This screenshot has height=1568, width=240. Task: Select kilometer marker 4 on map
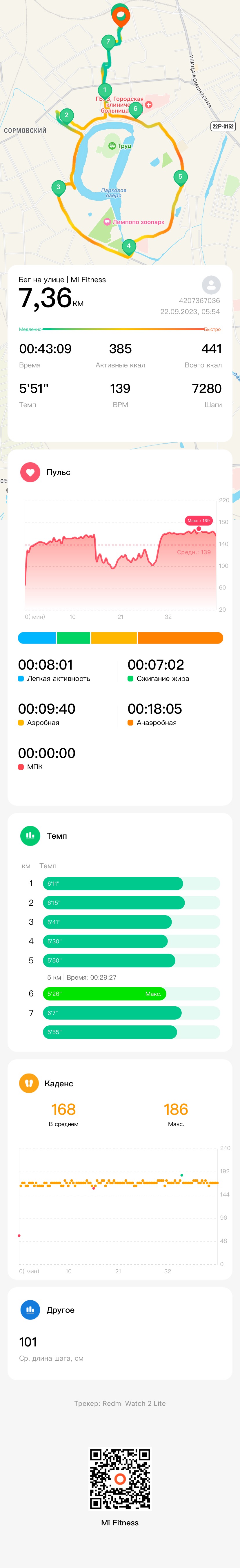pyautogui.click(x=128, y=246)
